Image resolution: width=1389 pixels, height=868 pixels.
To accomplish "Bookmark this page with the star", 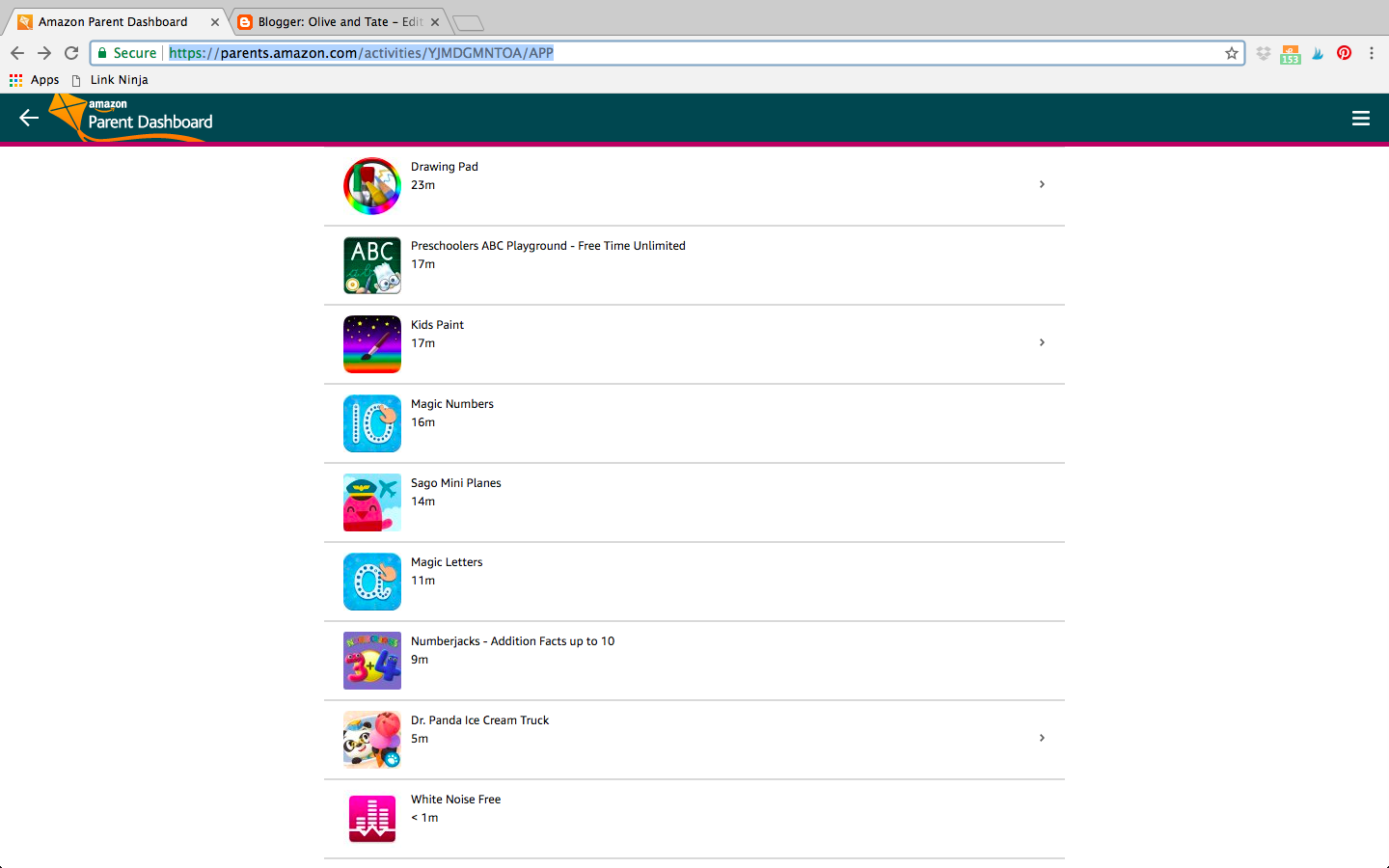I will coord(1232,53).
